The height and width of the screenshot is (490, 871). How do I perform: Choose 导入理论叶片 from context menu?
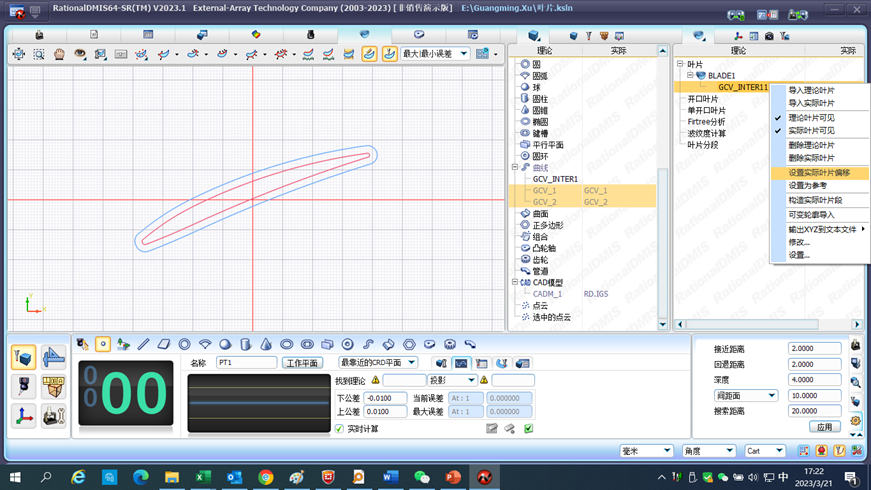811,90
